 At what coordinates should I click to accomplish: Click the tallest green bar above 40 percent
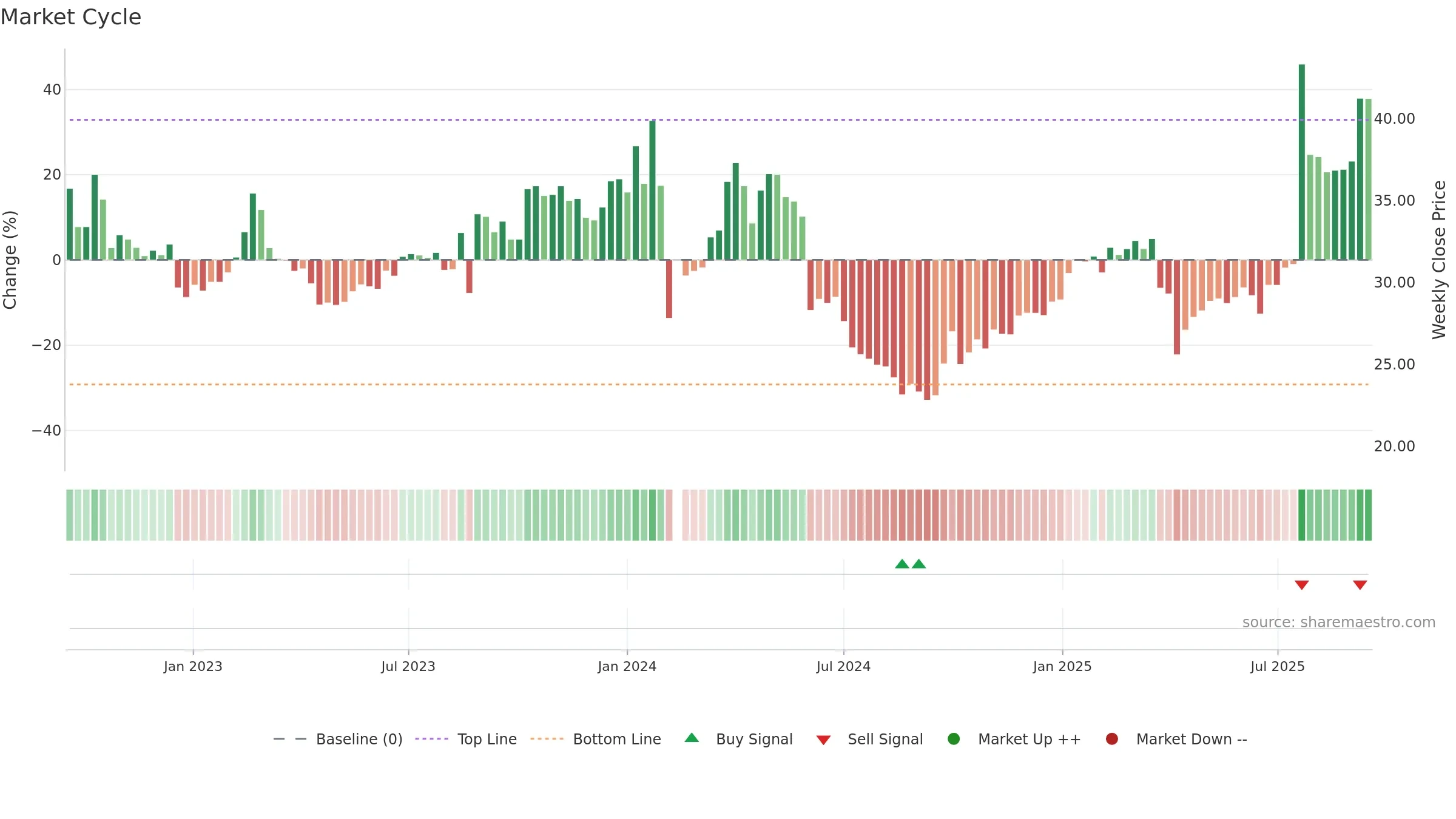click(1302, 162)
